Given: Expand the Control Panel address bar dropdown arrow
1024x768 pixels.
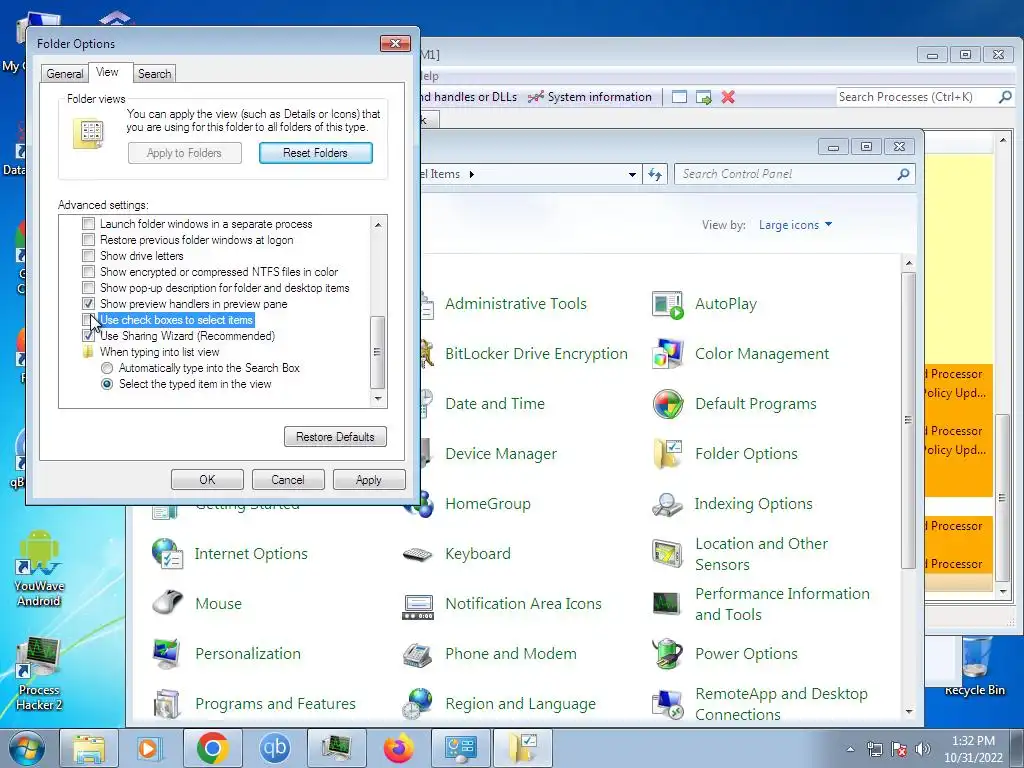Looking at the screenshot, I should tap(632, 174).
